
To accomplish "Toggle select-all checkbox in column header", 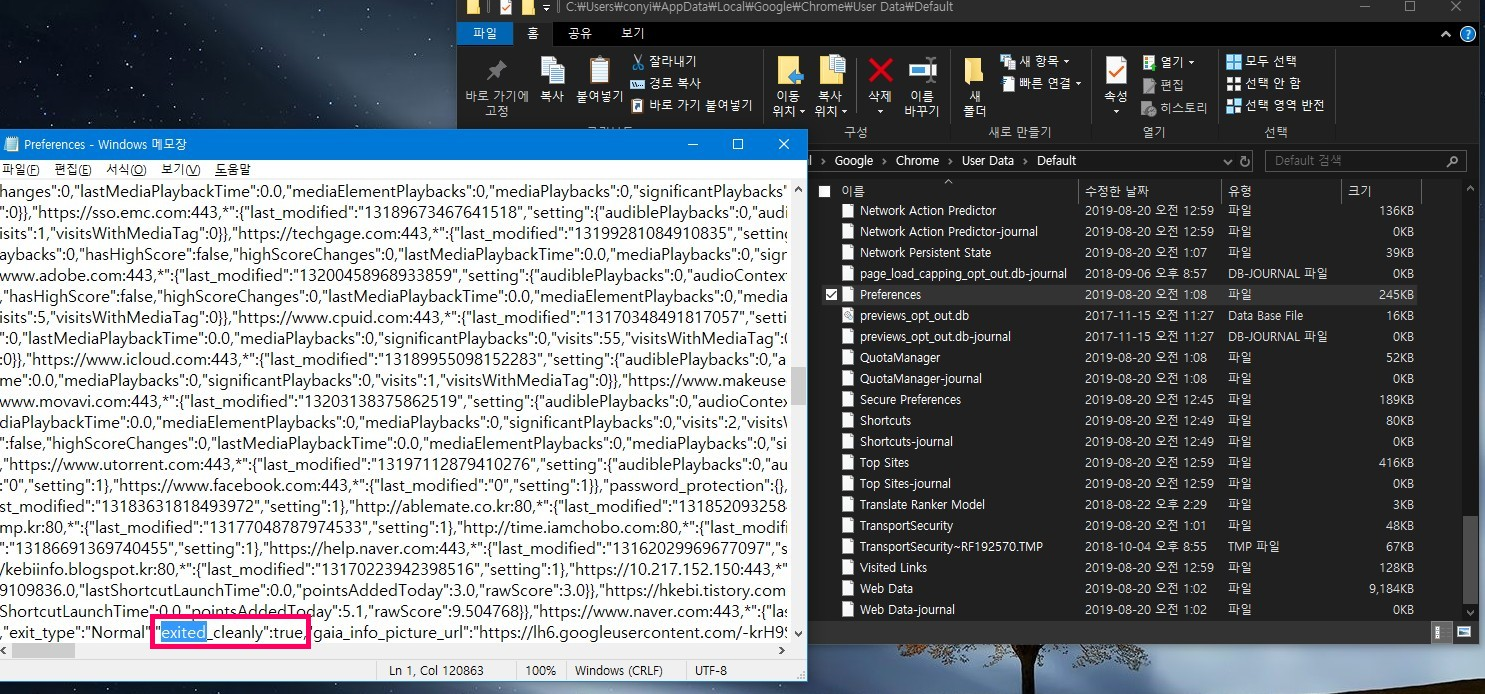I will [824, 190].
